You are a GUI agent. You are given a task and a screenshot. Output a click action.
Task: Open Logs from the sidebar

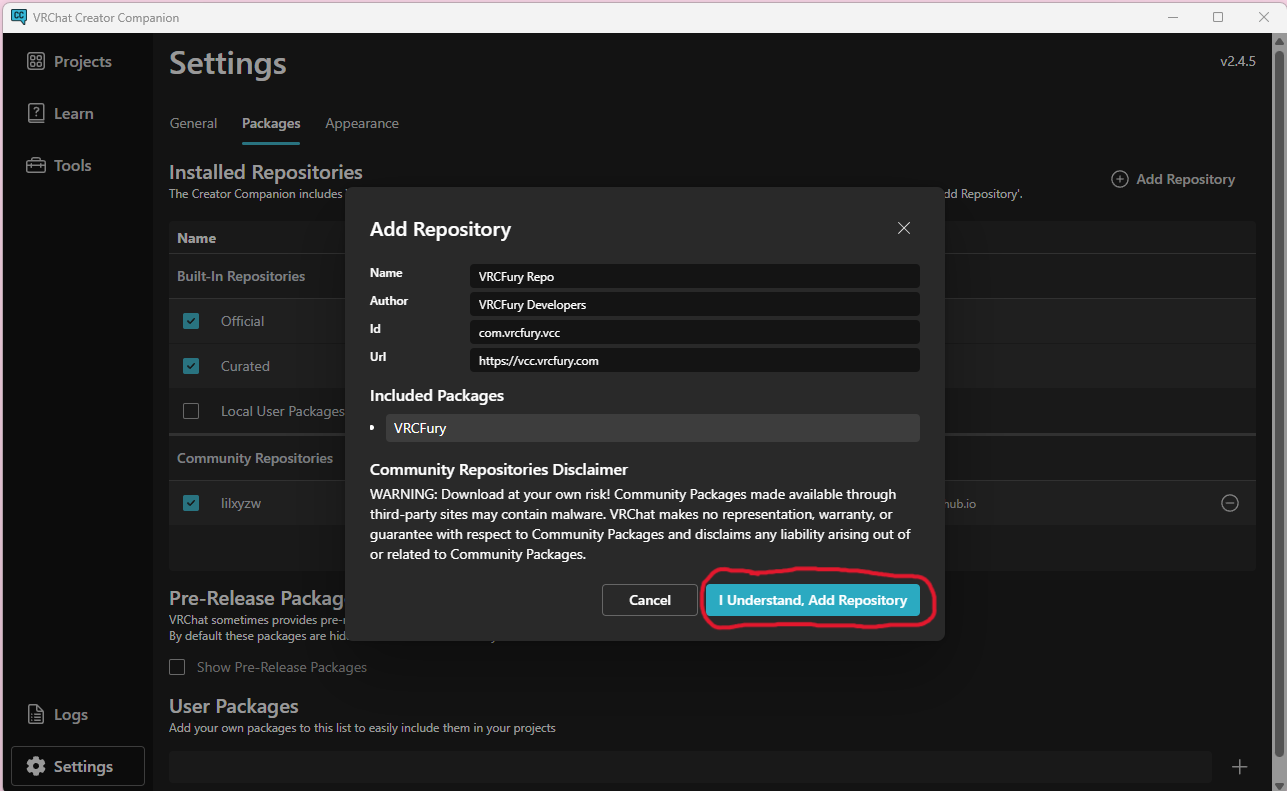pos(57,714)
